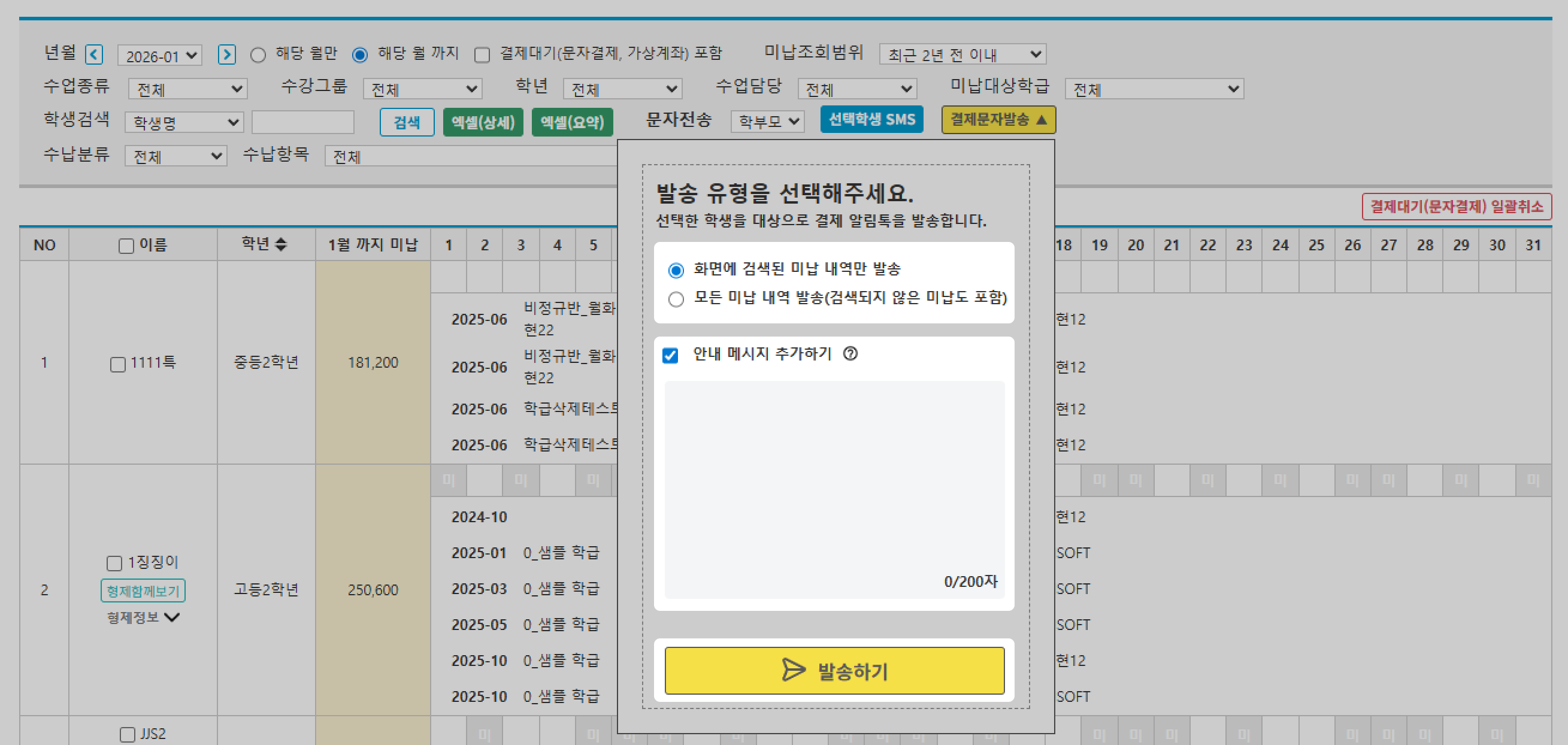Screen dimensions: 1568x745
Task: Click 선택학생 SMS button
Action: point(871,119)
